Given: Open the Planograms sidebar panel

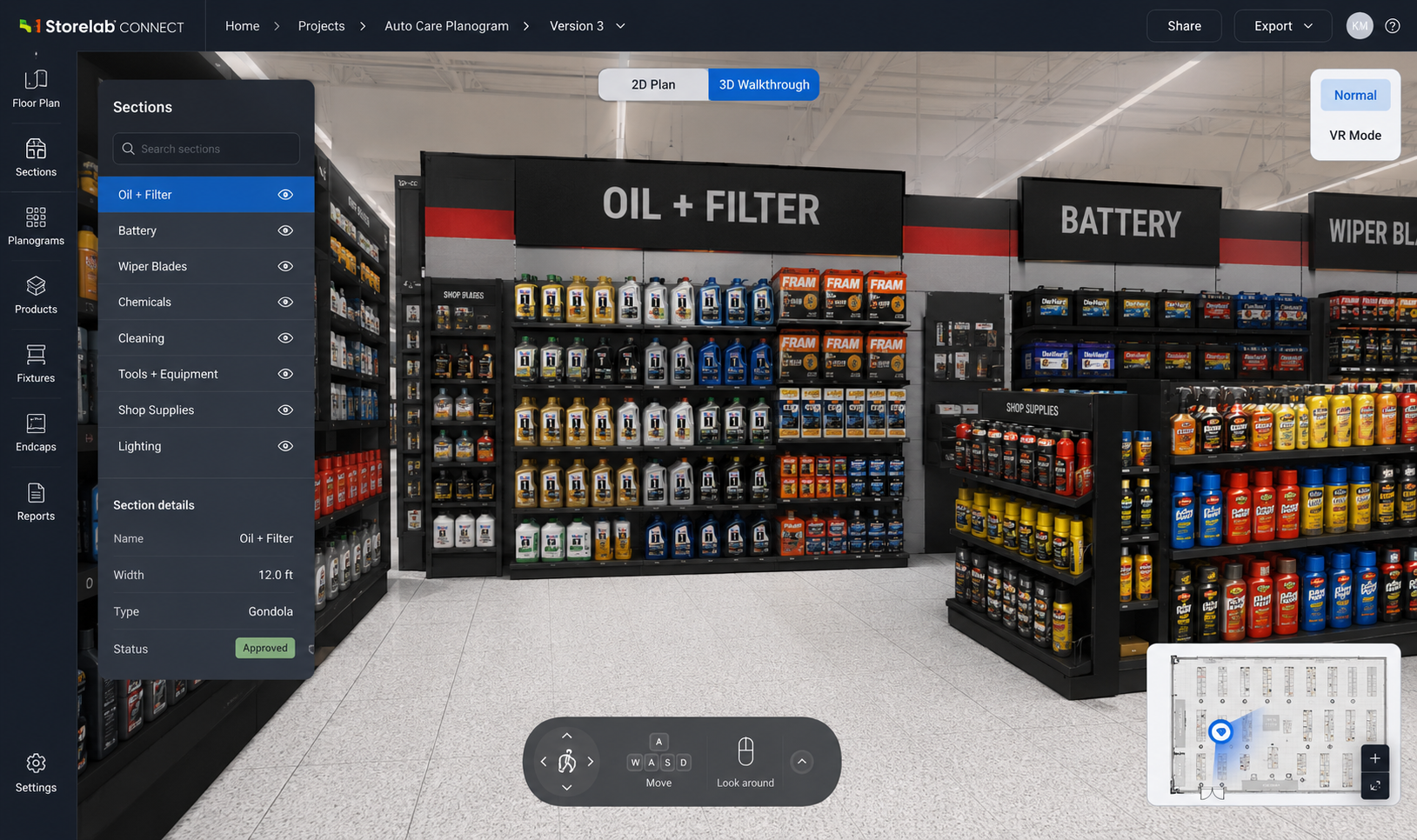Looking at the screenshot, I should 36,226.
